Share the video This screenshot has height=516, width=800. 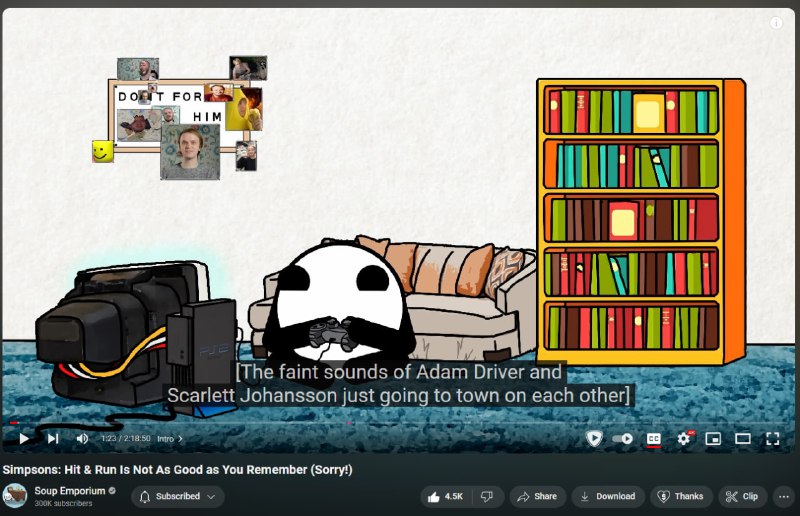537,496
